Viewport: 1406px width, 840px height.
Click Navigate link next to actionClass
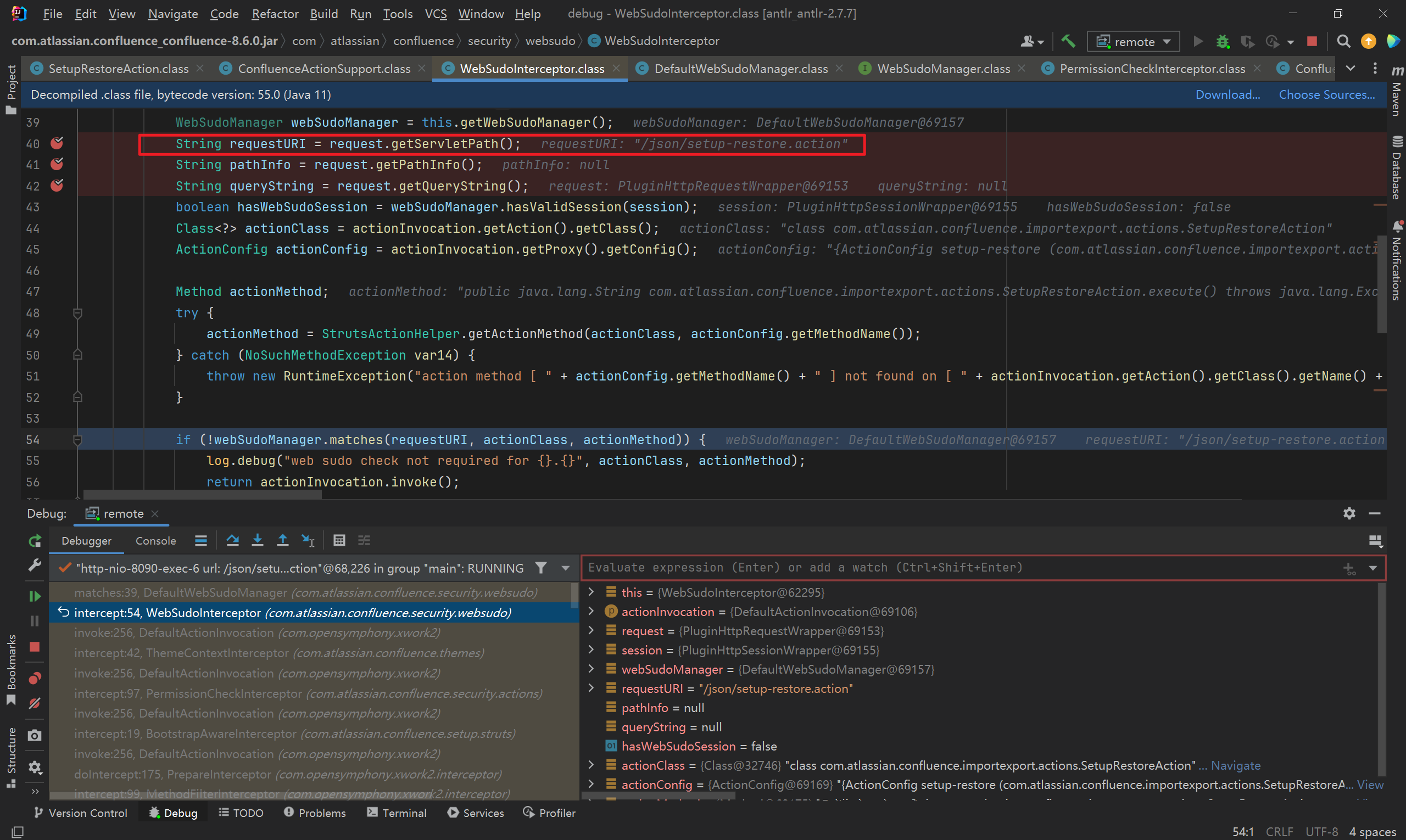pyautogui.click(x=1235, y=765)
